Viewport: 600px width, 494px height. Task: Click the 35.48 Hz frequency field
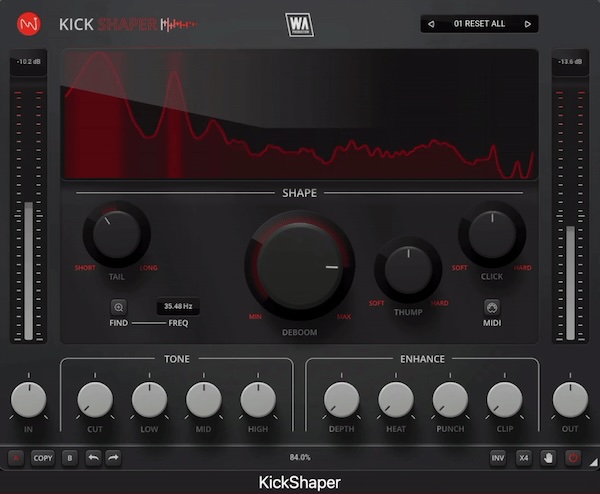pyautogui.click(x=178, y=306)
